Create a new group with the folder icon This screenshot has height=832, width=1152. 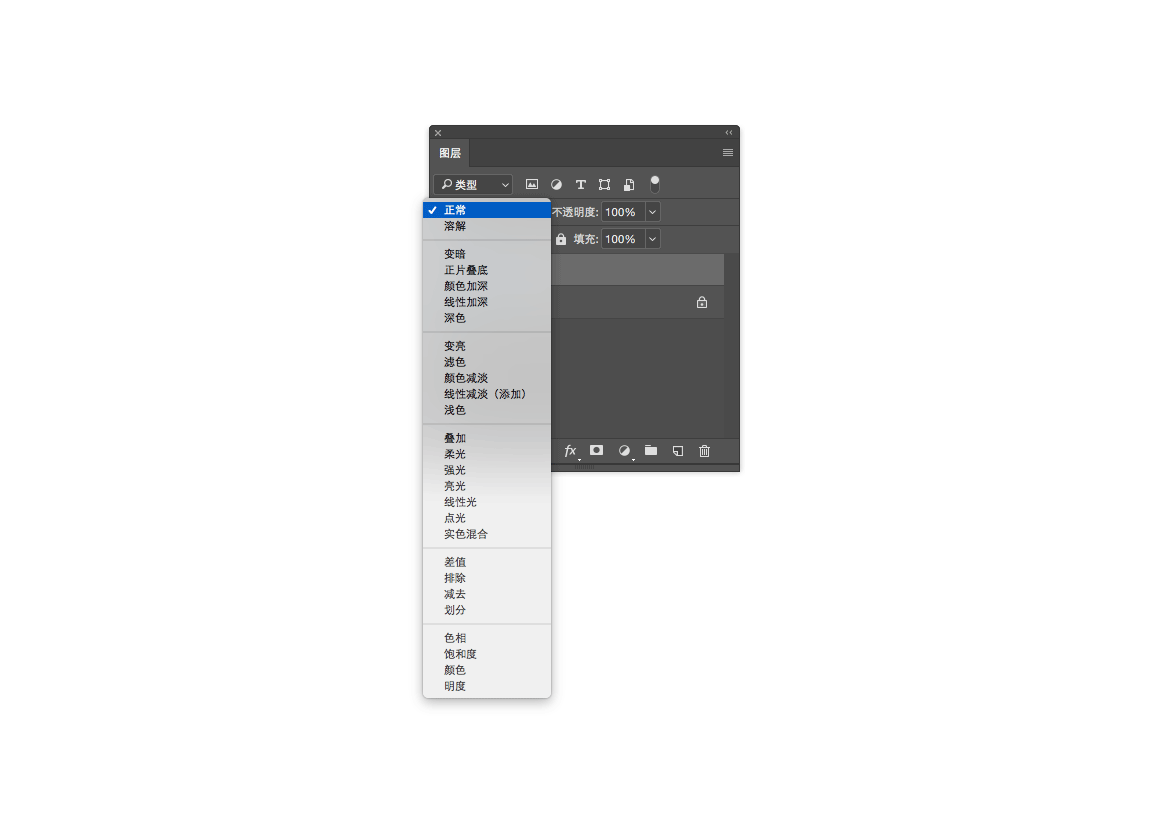point(649,451)
